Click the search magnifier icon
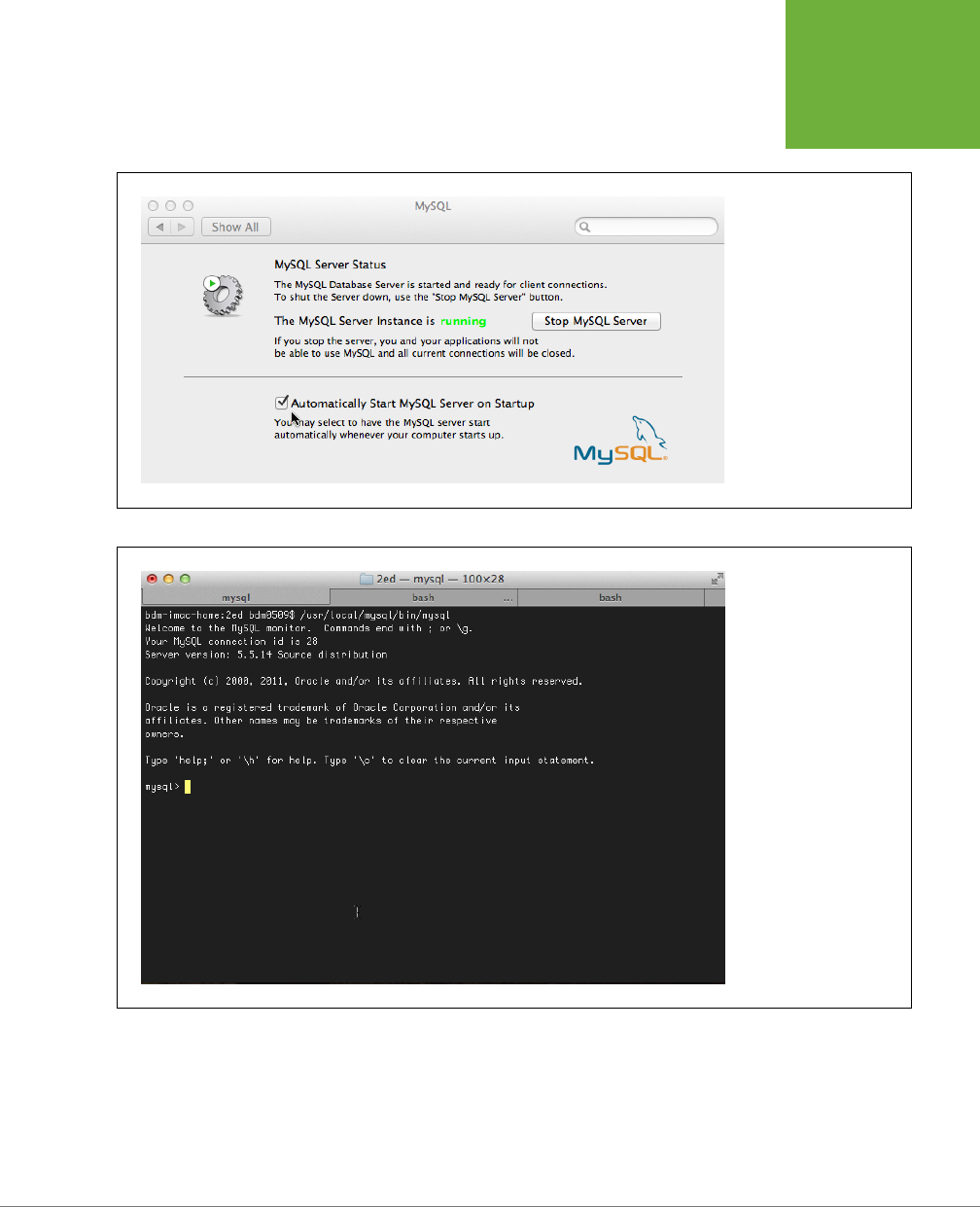 (x=584, y=227)
